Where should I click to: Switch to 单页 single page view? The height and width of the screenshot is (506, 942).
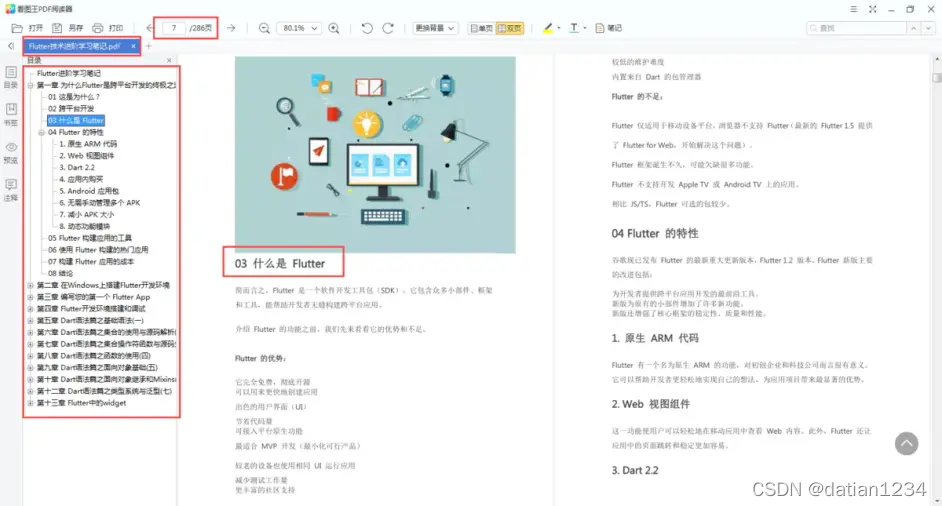point(481,28)
